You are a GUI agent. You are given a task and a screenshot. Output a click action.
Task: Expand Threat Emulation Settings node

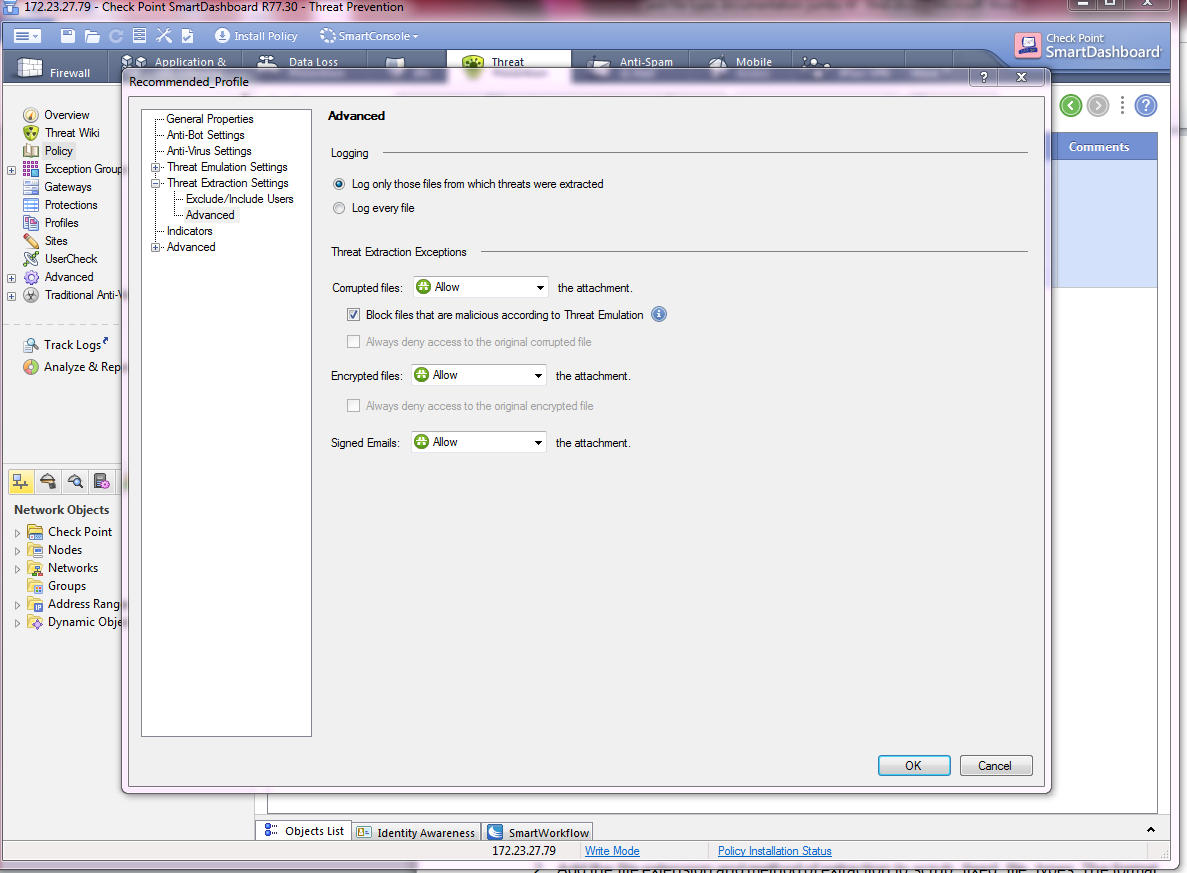155,167
